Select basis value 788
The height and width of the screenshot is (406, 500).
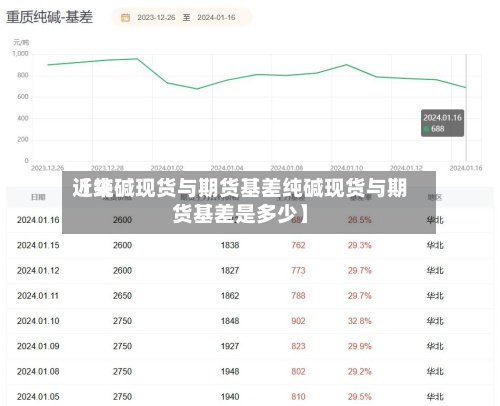[298, 296]
